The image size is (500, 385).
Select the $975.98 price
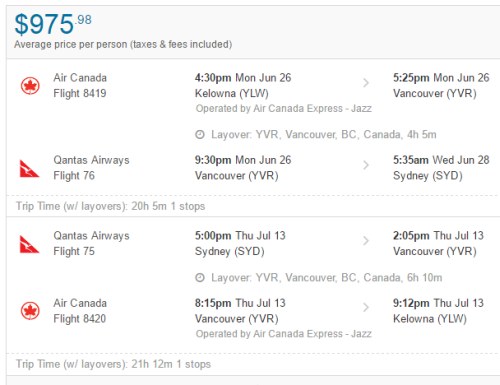pos(53,24)
